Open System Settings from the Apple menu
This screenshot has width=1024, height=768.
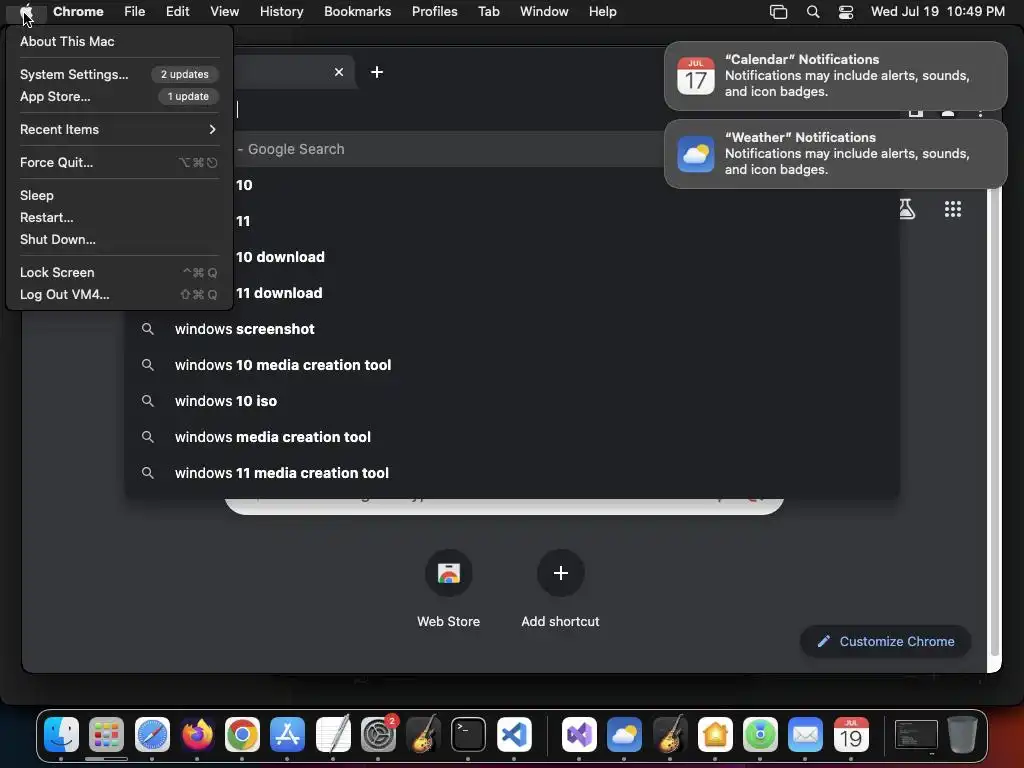(119, 74)
